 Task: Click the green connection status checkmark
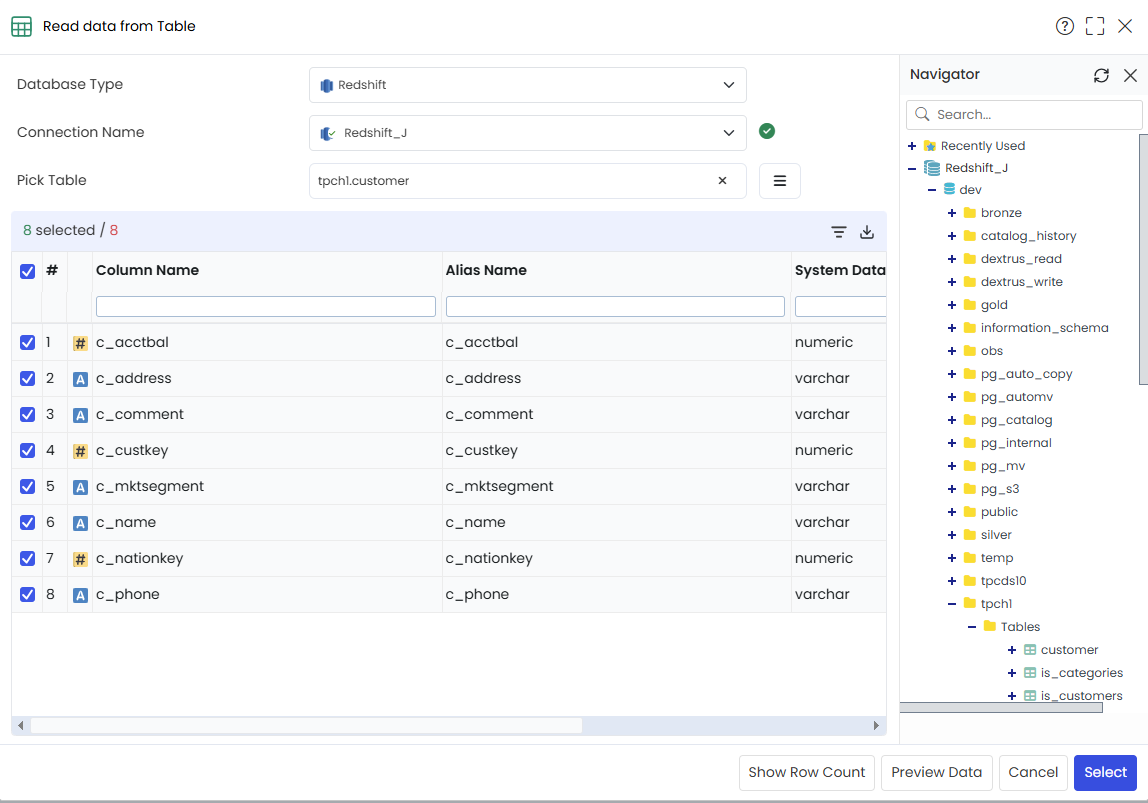[767, 131]
